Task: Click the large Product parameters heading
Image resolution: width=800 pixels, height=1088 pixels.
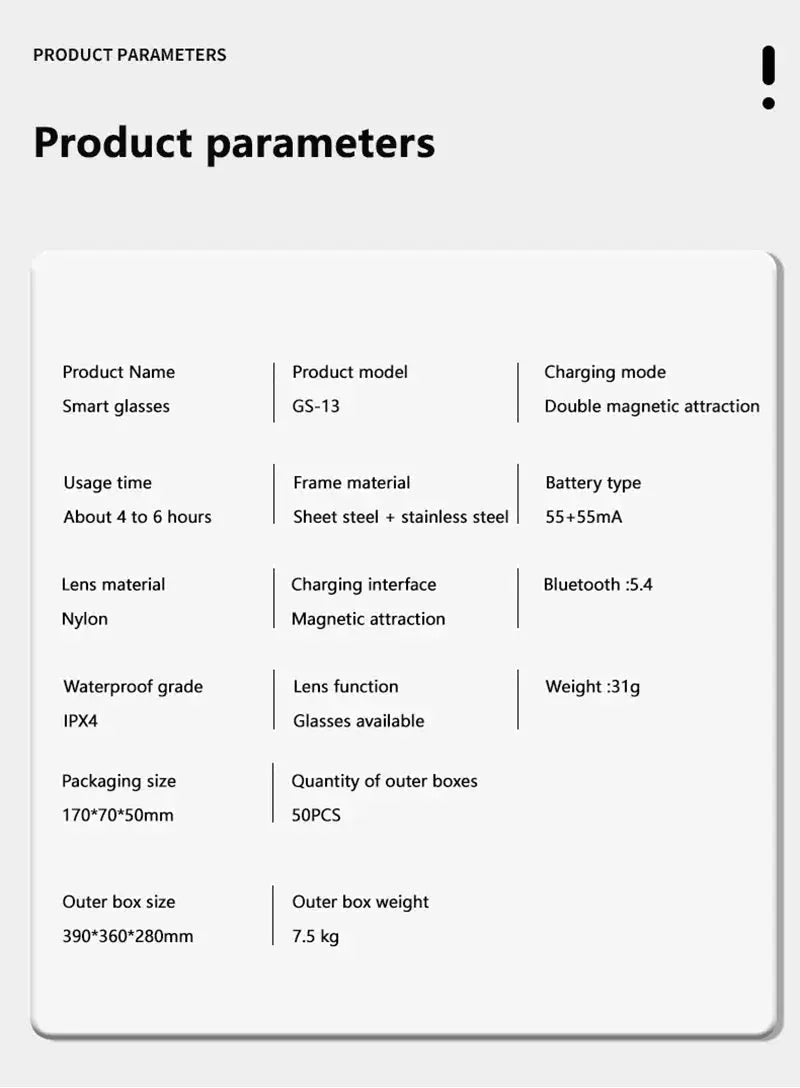Action: pyautogui.click(x=235, y=144)
